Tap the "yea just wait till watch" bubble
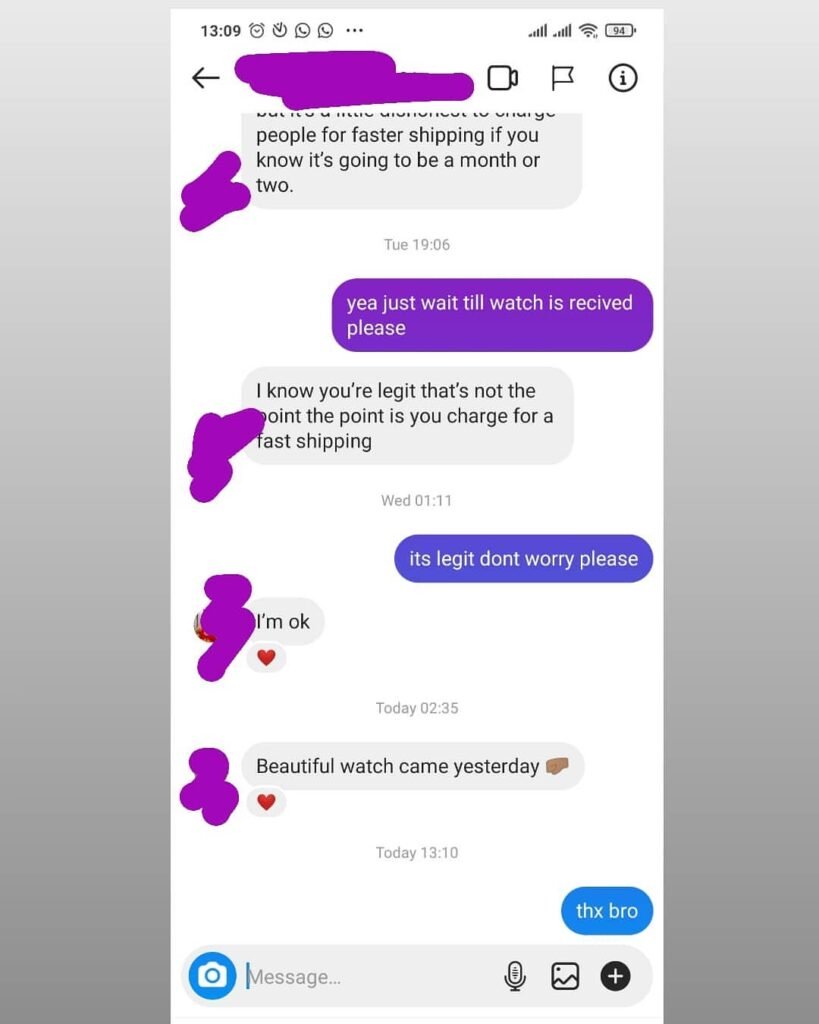Screen dimensions: 819x1024 pyautogui.click(x=492, y=315)
